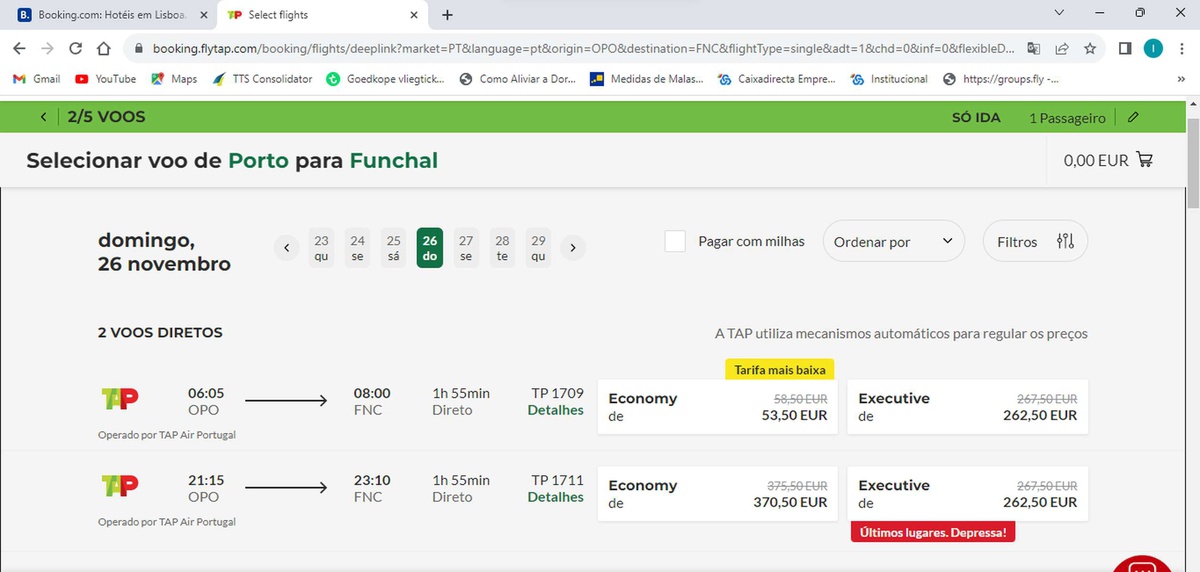1200x572 pixels.
Task: Go back with the 2/5 VOOS arrow
Action: pos(43,117)
